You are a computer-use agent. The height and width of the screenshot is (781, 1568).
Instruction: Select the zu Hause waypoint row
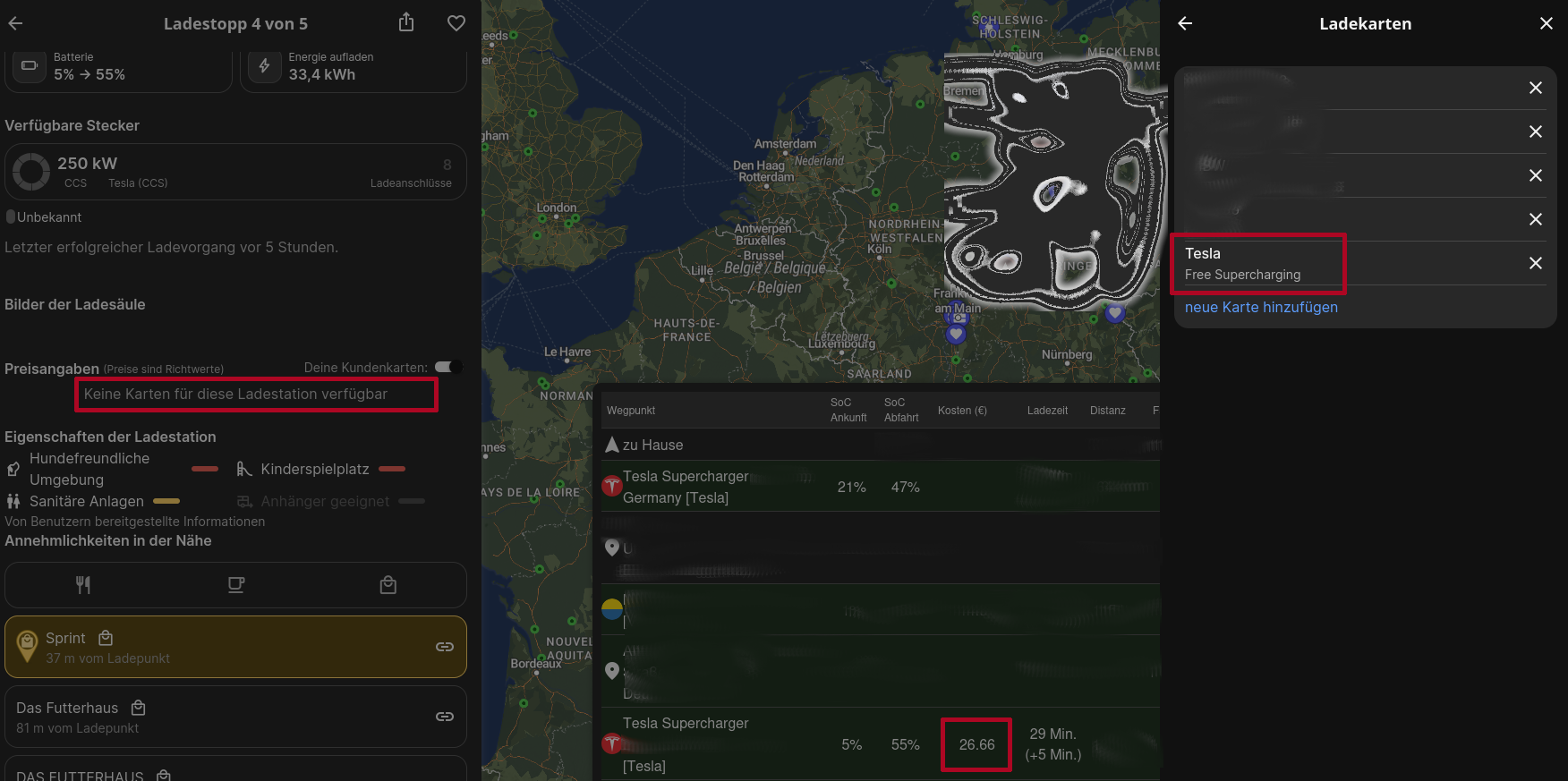tap(881, 445)
